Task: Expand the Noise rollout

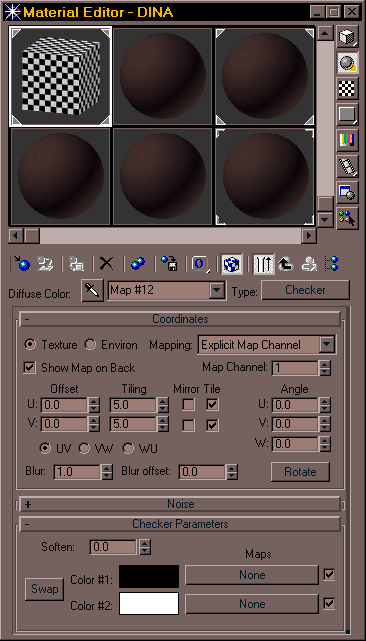Action: [x=180, y=504]
